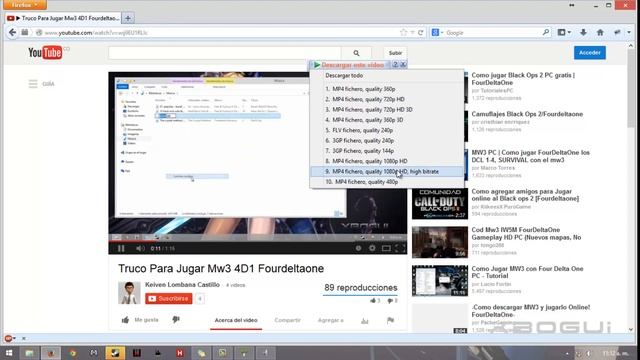Open Camuflajes Black Ops 2/Fourdeltaone video
This screenshot has height=360, width=640.
(x=527, y=114)
